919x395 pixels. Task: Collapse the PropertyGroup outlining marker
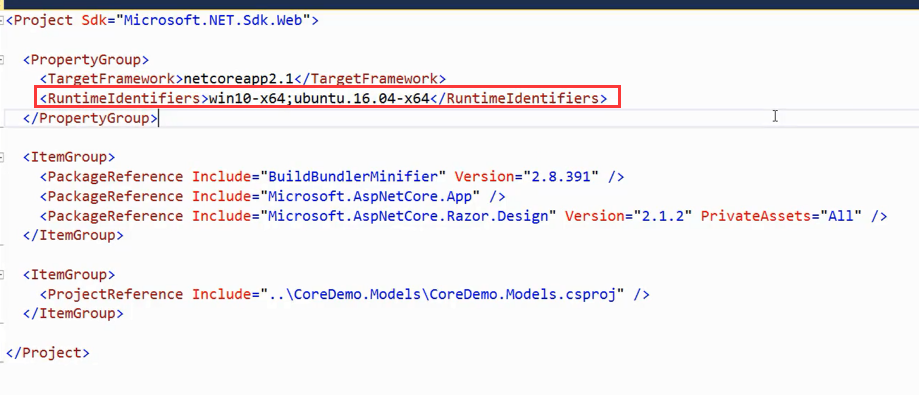2,60
